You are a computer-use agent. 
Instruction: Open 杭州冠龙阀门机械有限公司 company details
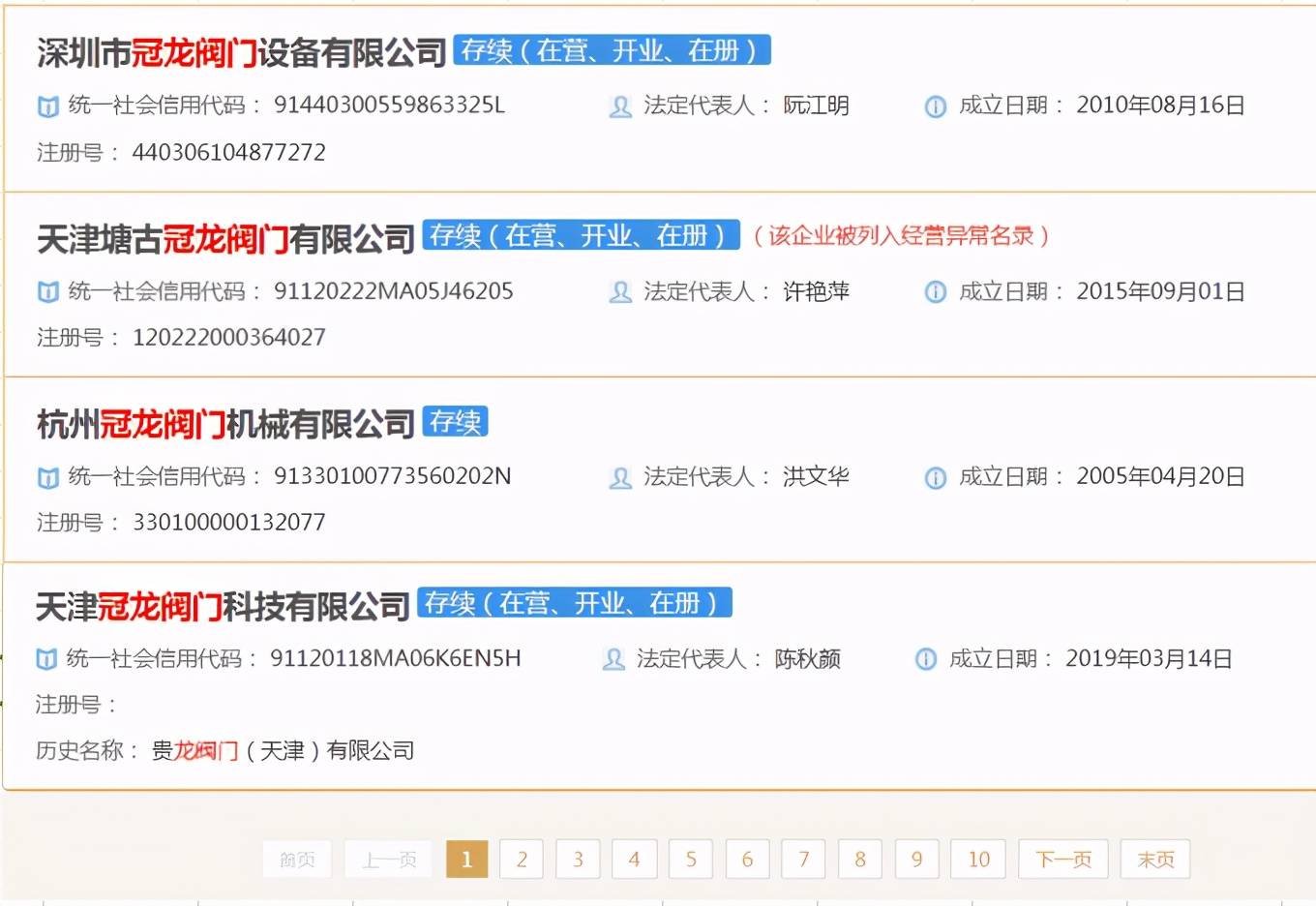pos(225,424)
